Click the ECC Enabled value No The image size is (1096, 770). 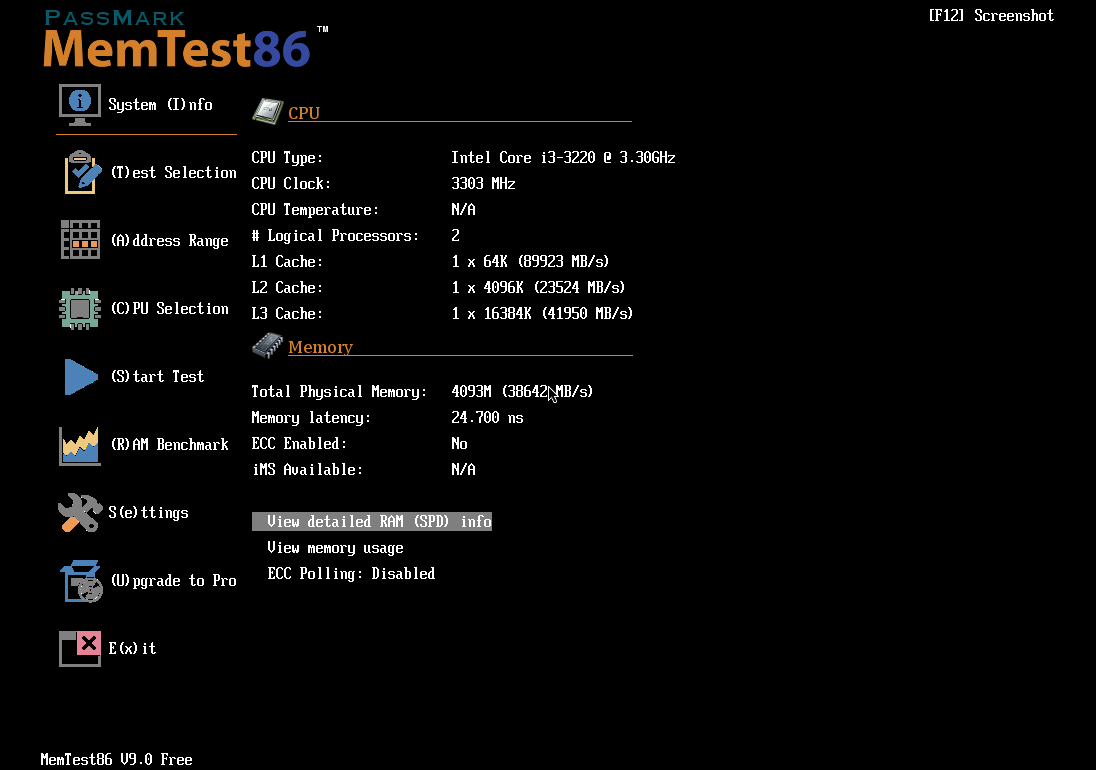pos(459,444)
